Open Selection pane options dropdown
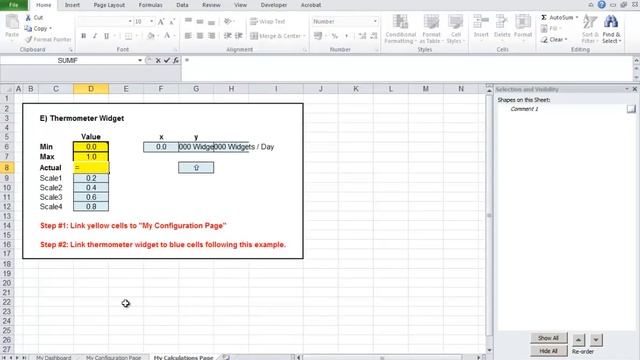Screen dimensions: 640x360 [627, 89]
